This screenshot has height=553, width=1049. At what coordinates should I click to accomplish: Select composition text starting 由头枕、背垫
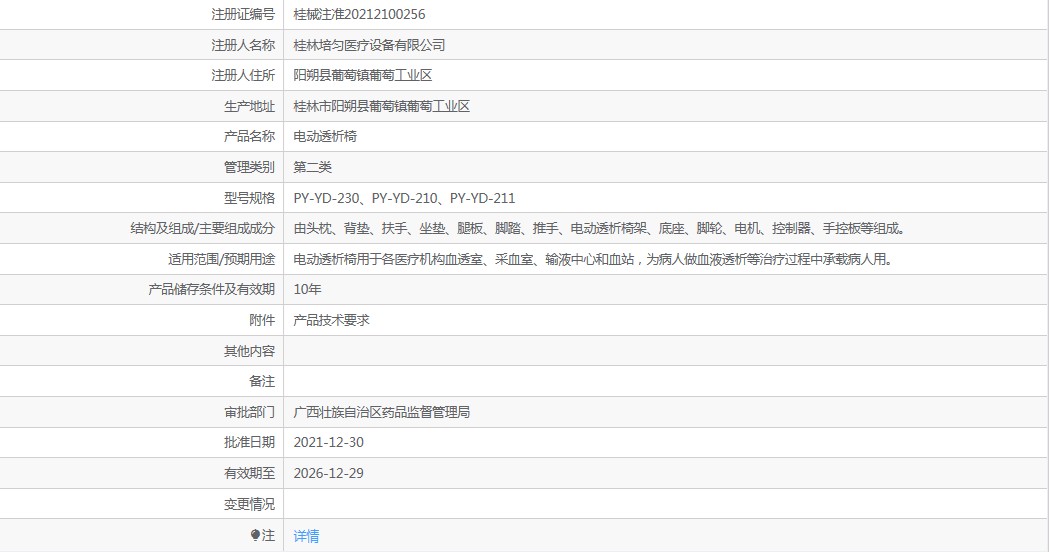pyautogui.click(x=600, y=229)
